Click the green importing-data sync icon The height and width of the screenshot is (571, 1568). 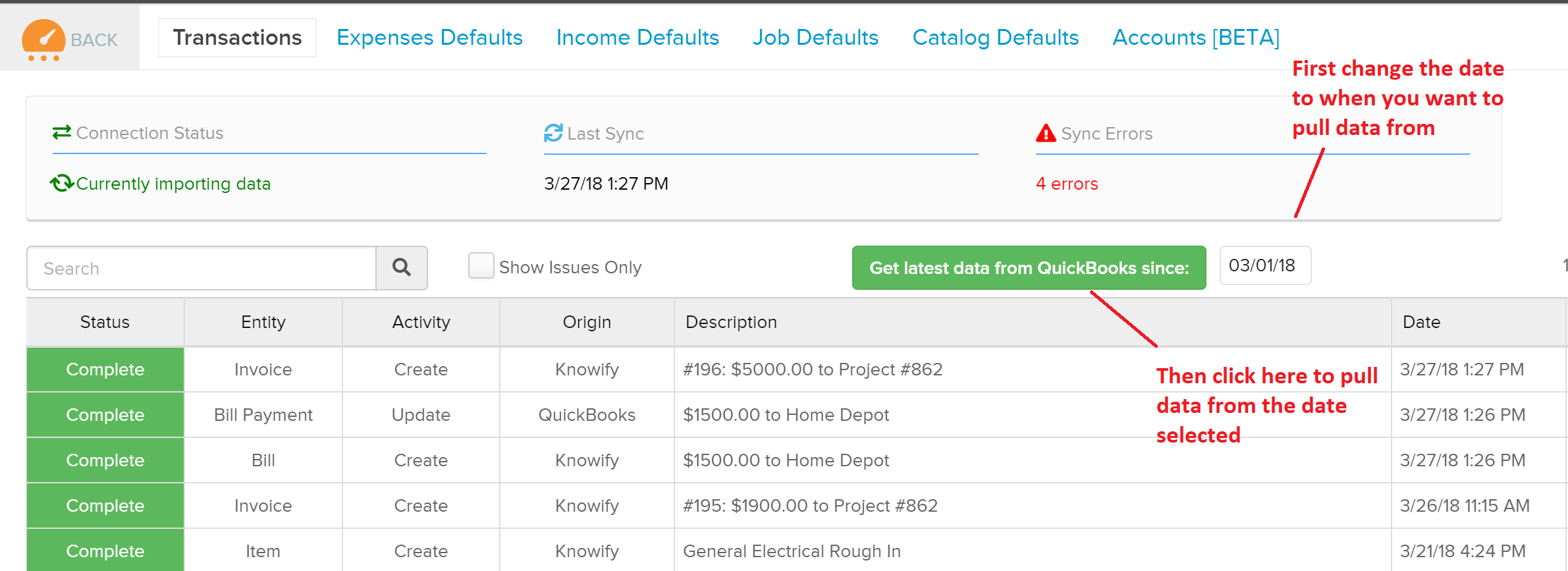point(62,183)
